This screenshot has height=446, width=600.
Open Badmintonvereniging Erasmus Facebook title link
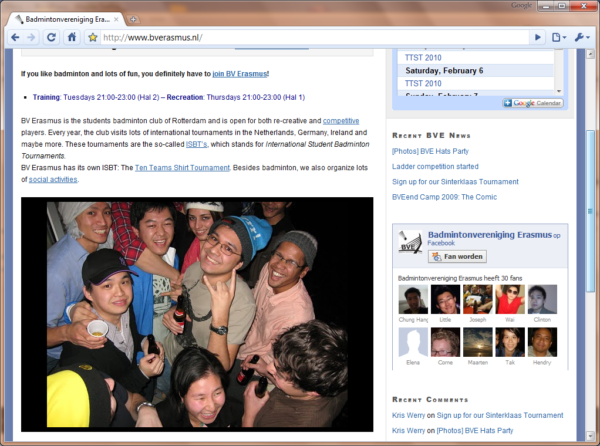[490, 235]
